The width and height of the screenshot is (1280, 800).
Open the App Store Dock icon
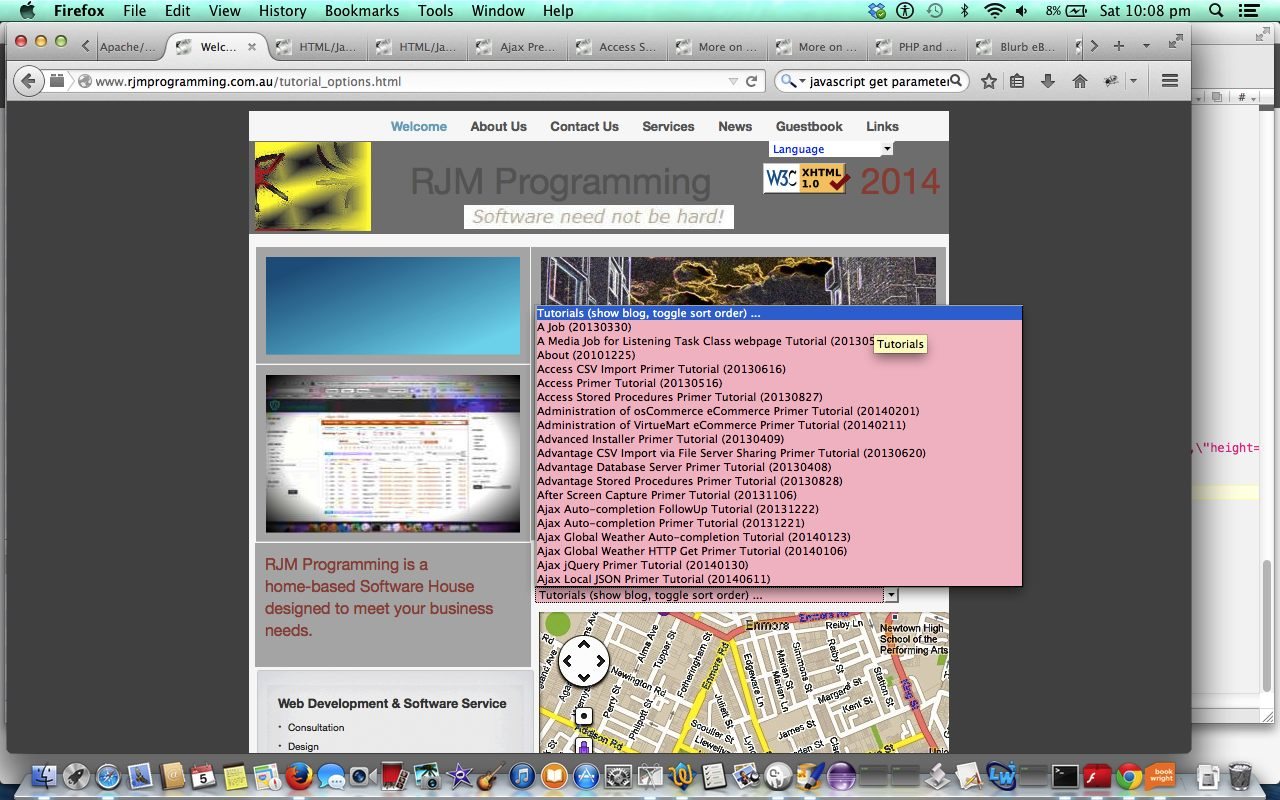585,775
